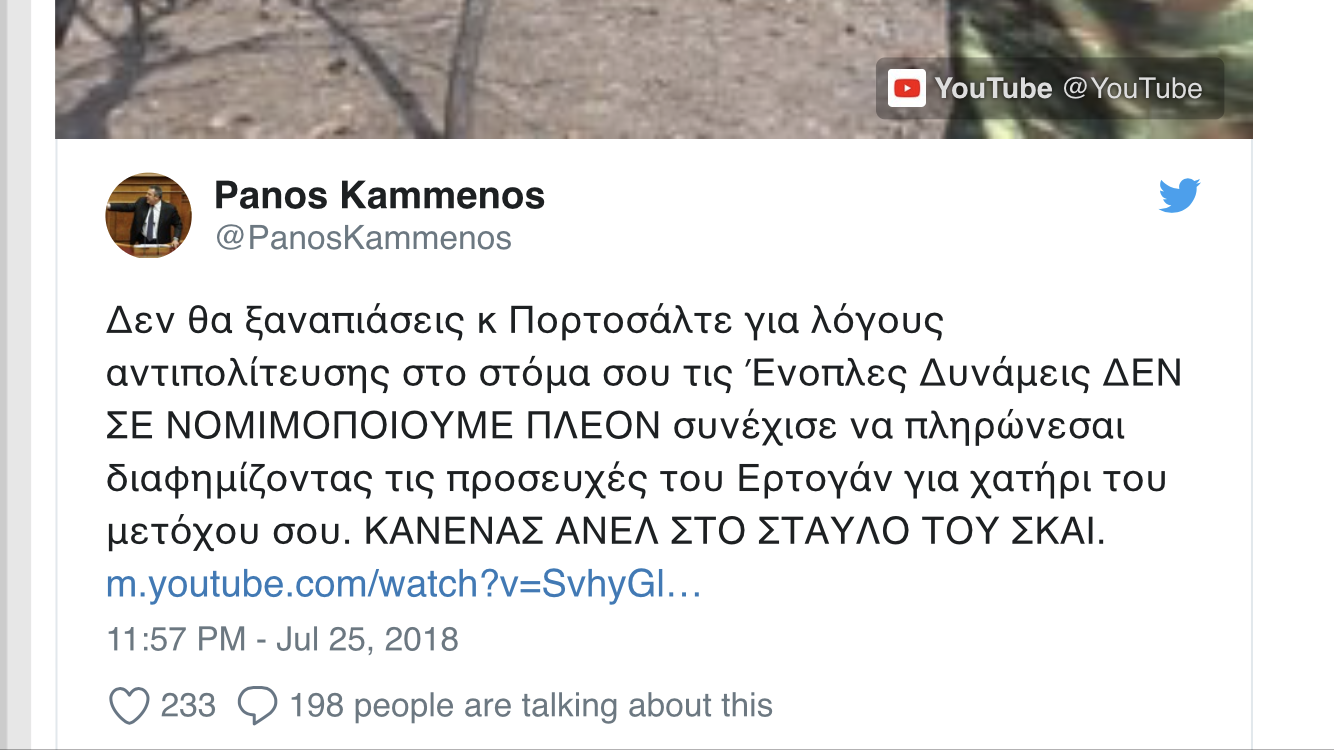Click the @PanosKammenos username handle

coord(363,238)
